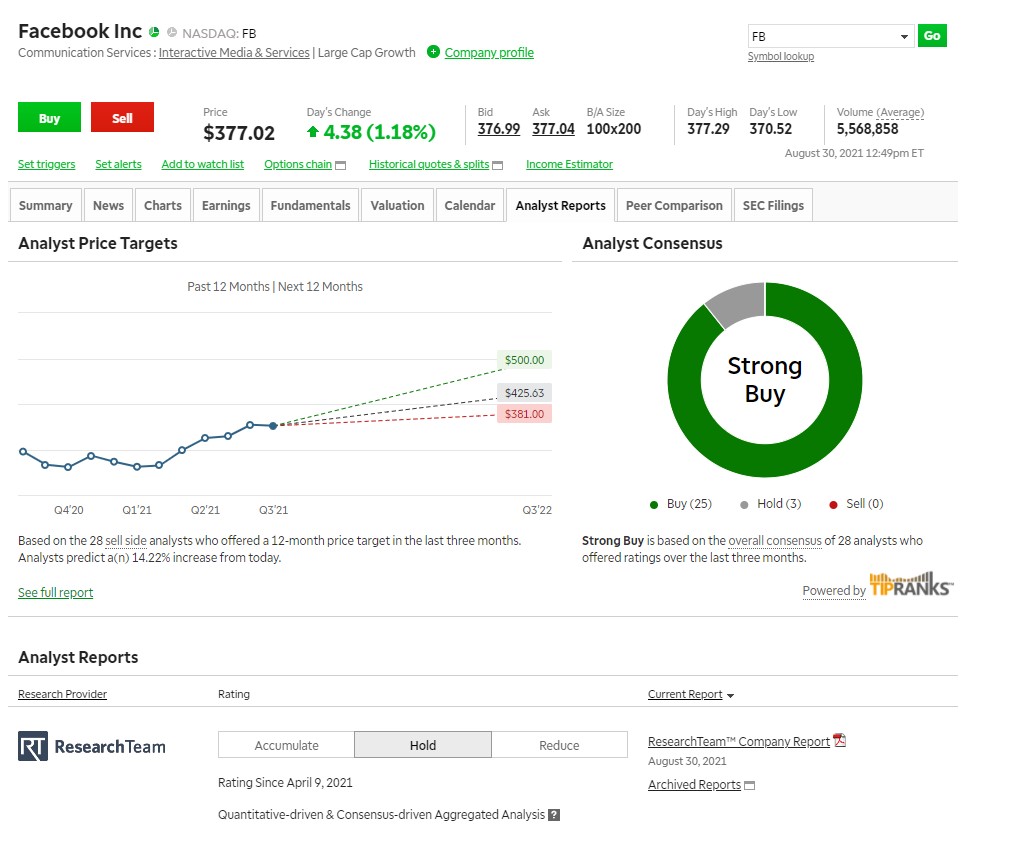Sort by Research Provider column header
This screenshot has width=1009, height=848.
tap(62, 694)
